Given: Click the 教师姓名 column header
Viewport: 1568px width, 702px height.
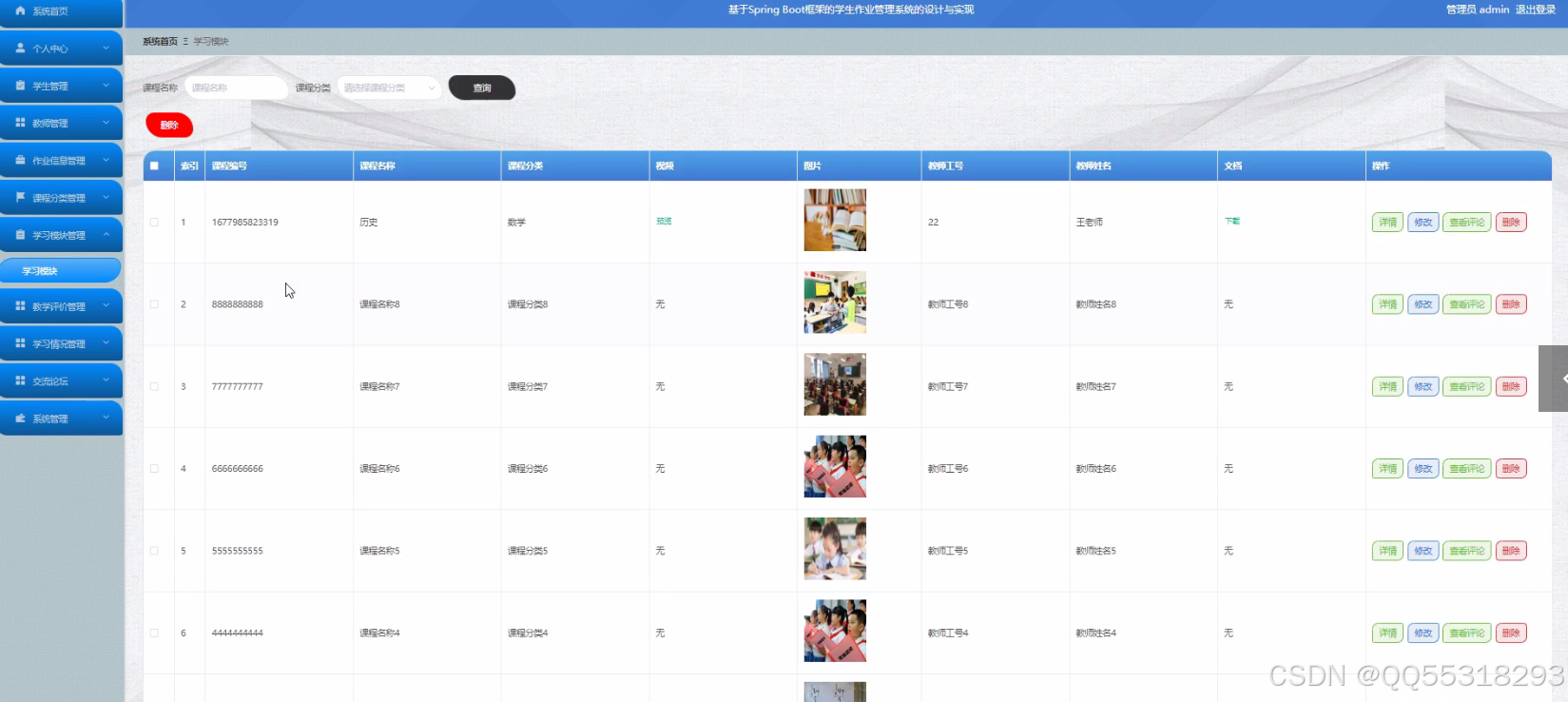Looking at the screenshot, I should coord(1094,166).
